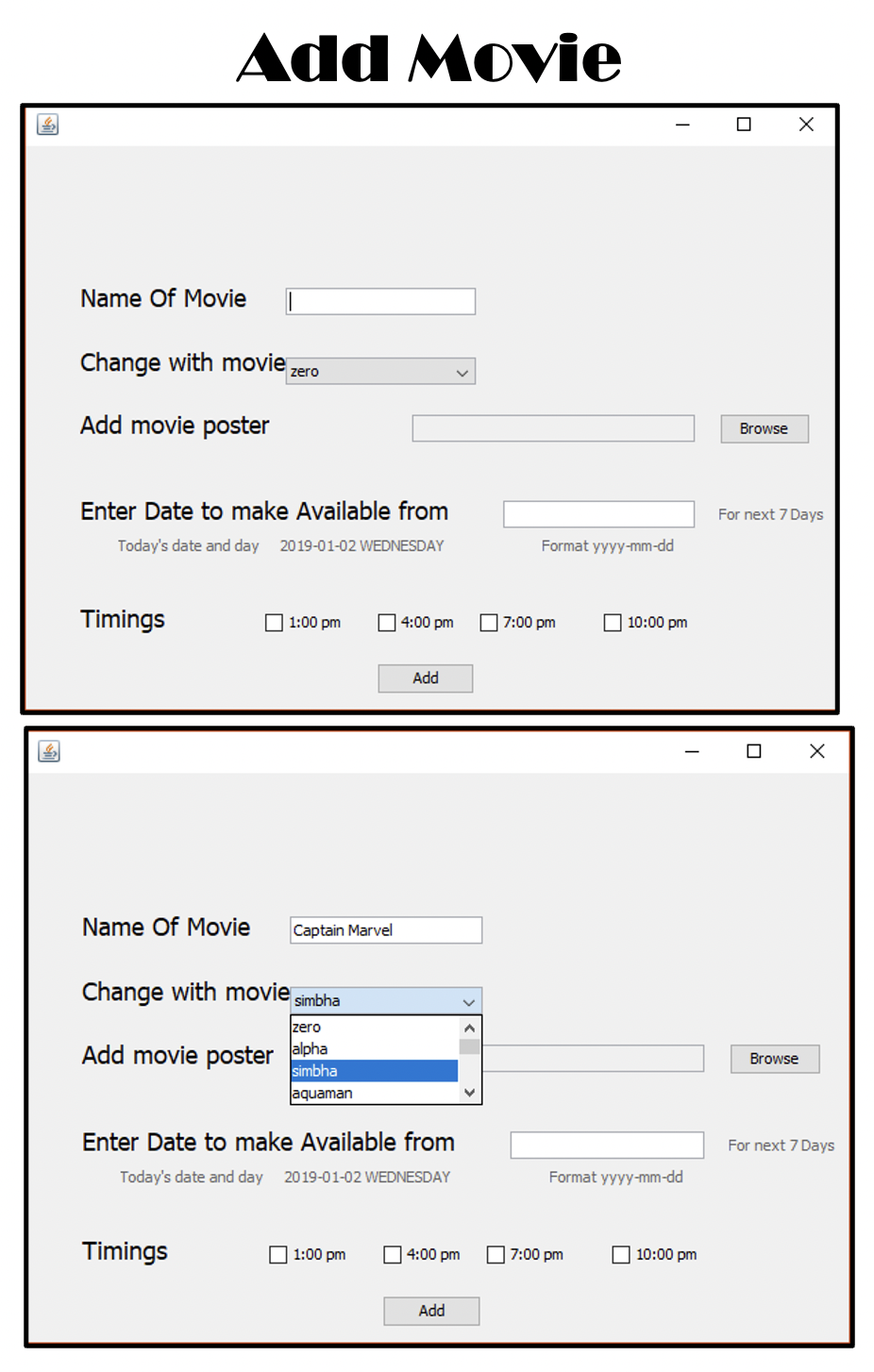Click the scrollbar track in the dropdown list

click(x=469, y=1062)
